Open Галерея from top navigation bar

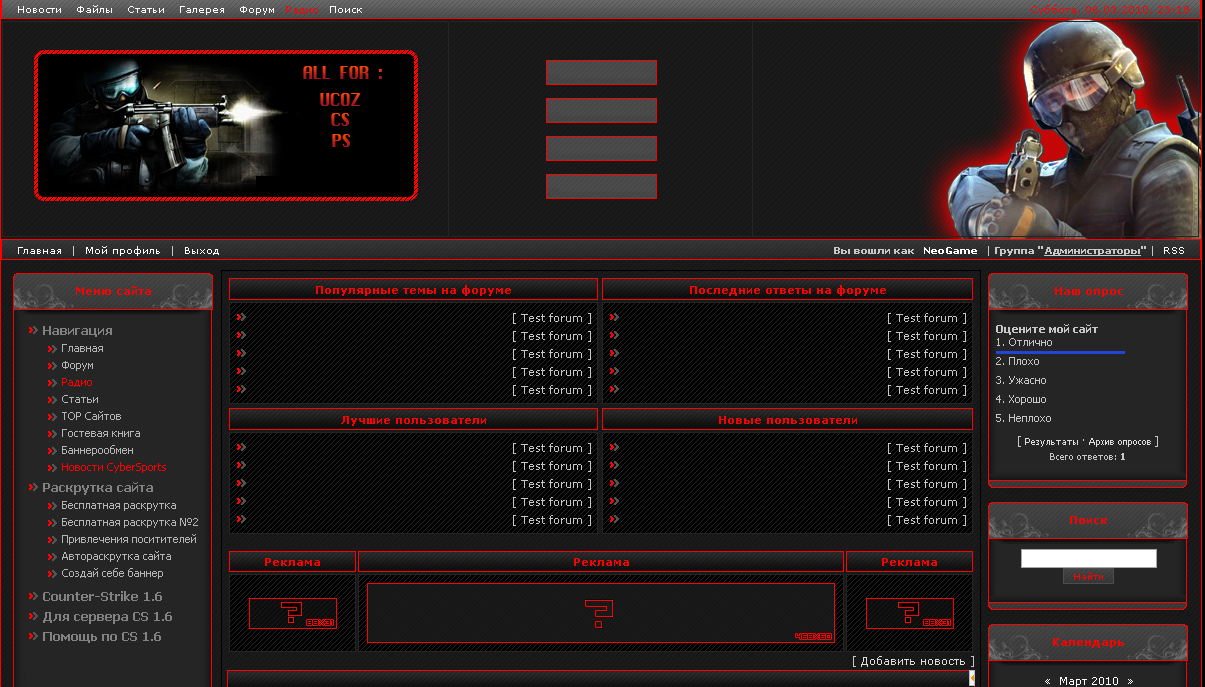(201, 10)
